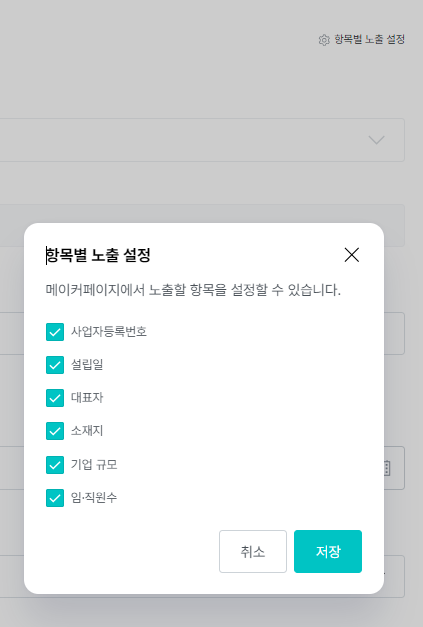Click the 소재지 label text
The image size is (423, 627).
pyautogui.click(x=87, y=431)
